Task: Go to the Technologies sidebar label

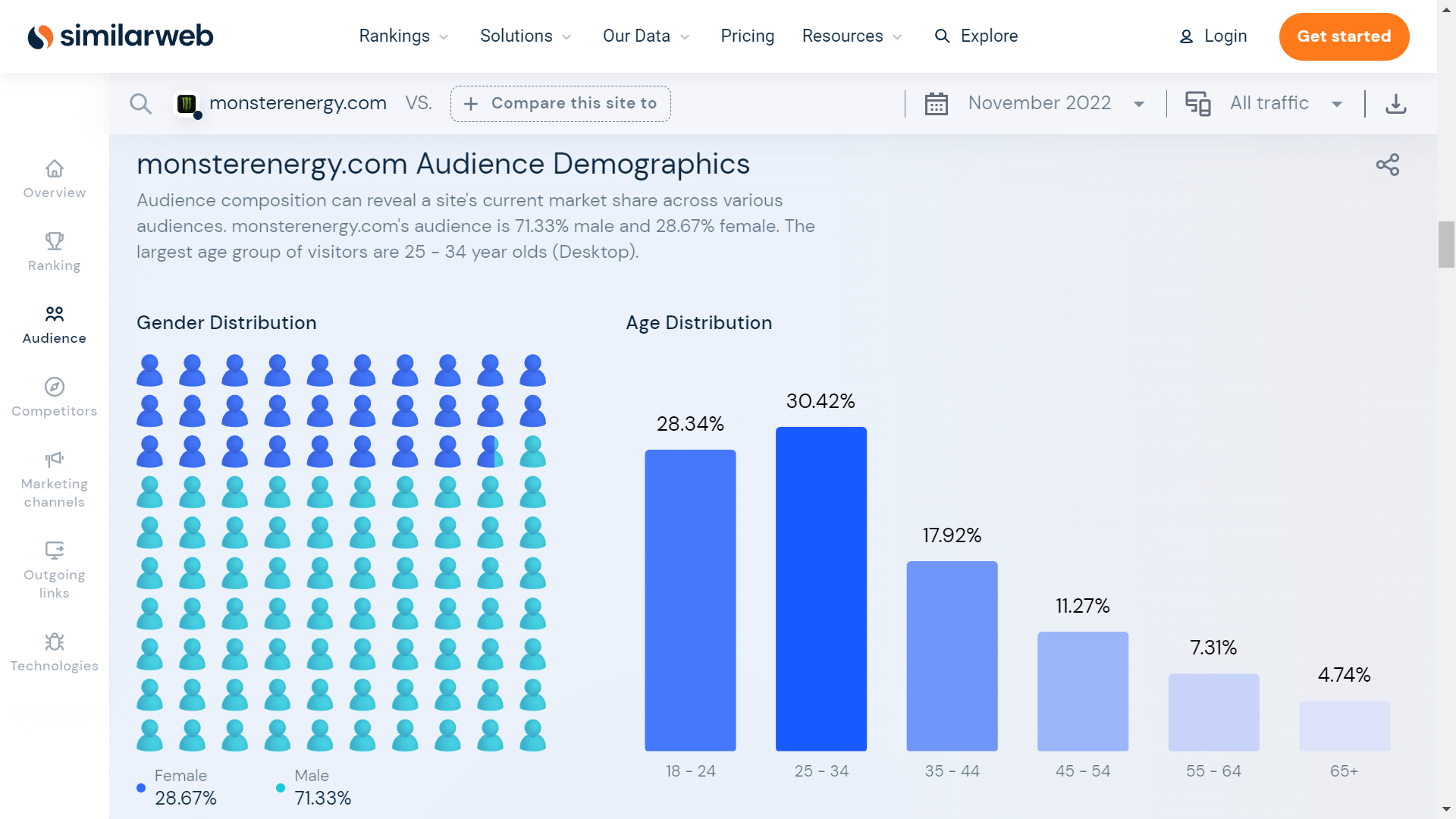Action: pyautogui.click(x=55, y=666)
